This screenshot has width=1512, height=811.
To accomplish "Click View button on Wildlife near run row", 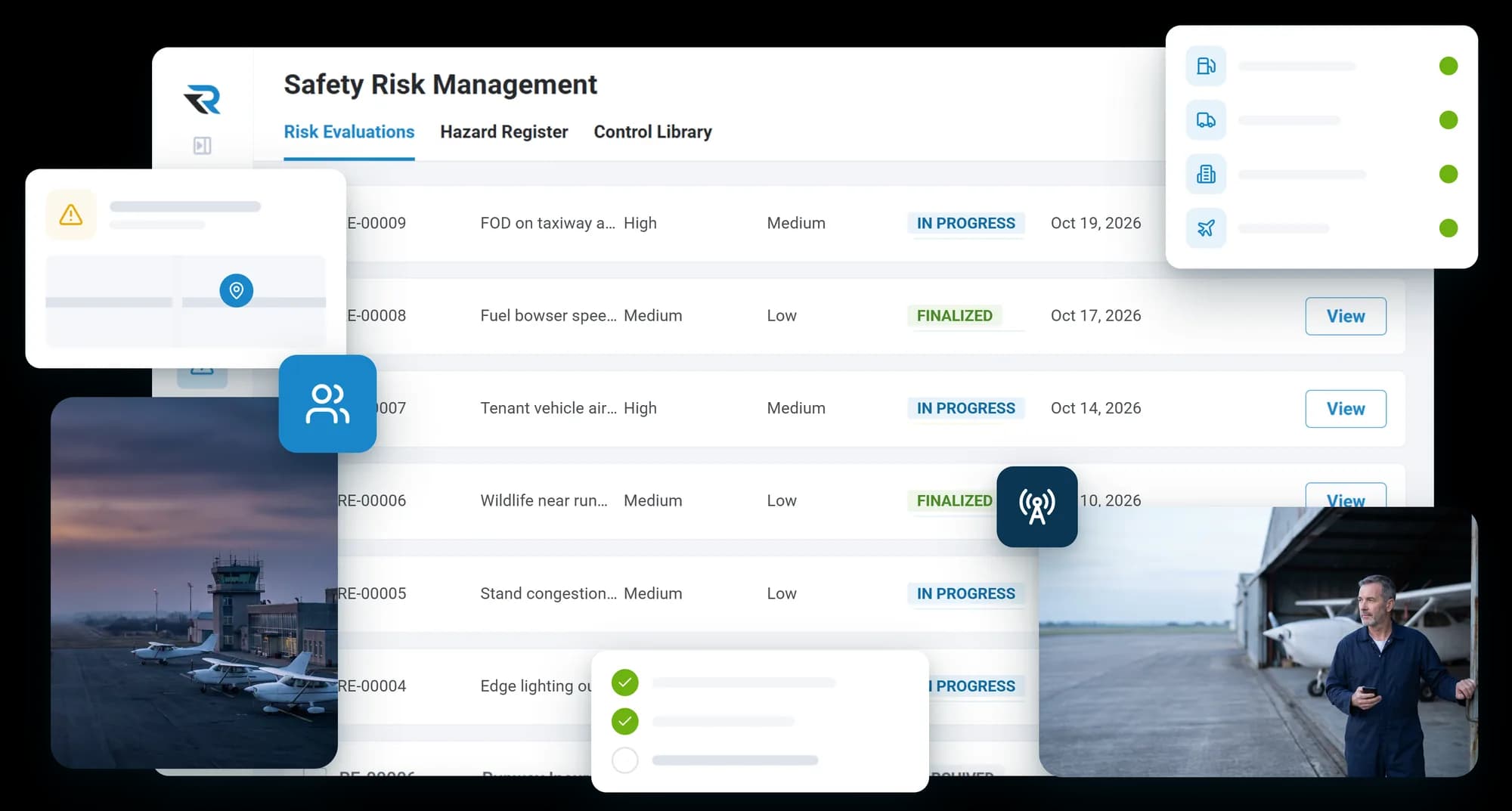I will coord(1346,496).
